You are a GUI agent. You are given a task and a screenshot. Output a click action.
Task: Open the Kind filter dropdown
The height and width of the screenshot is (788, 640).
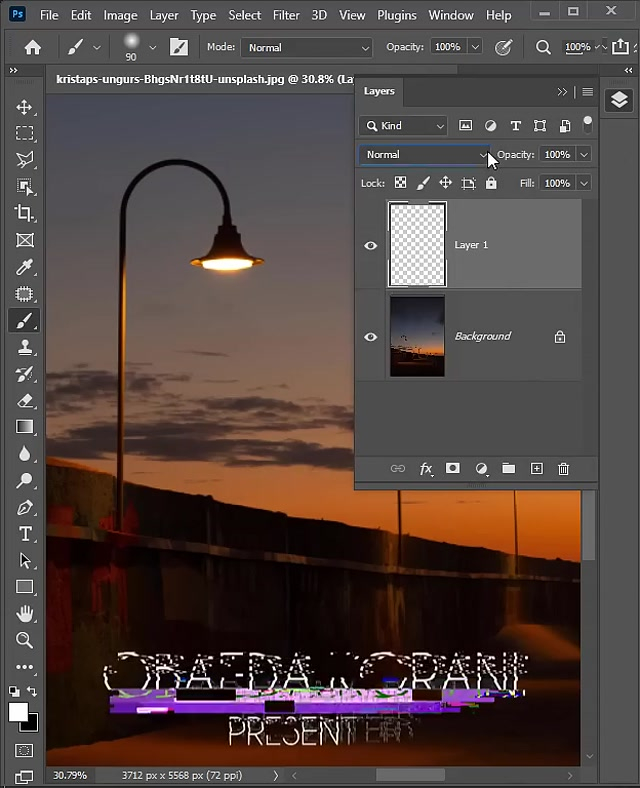pyautogui.click(x=404, y=126)
